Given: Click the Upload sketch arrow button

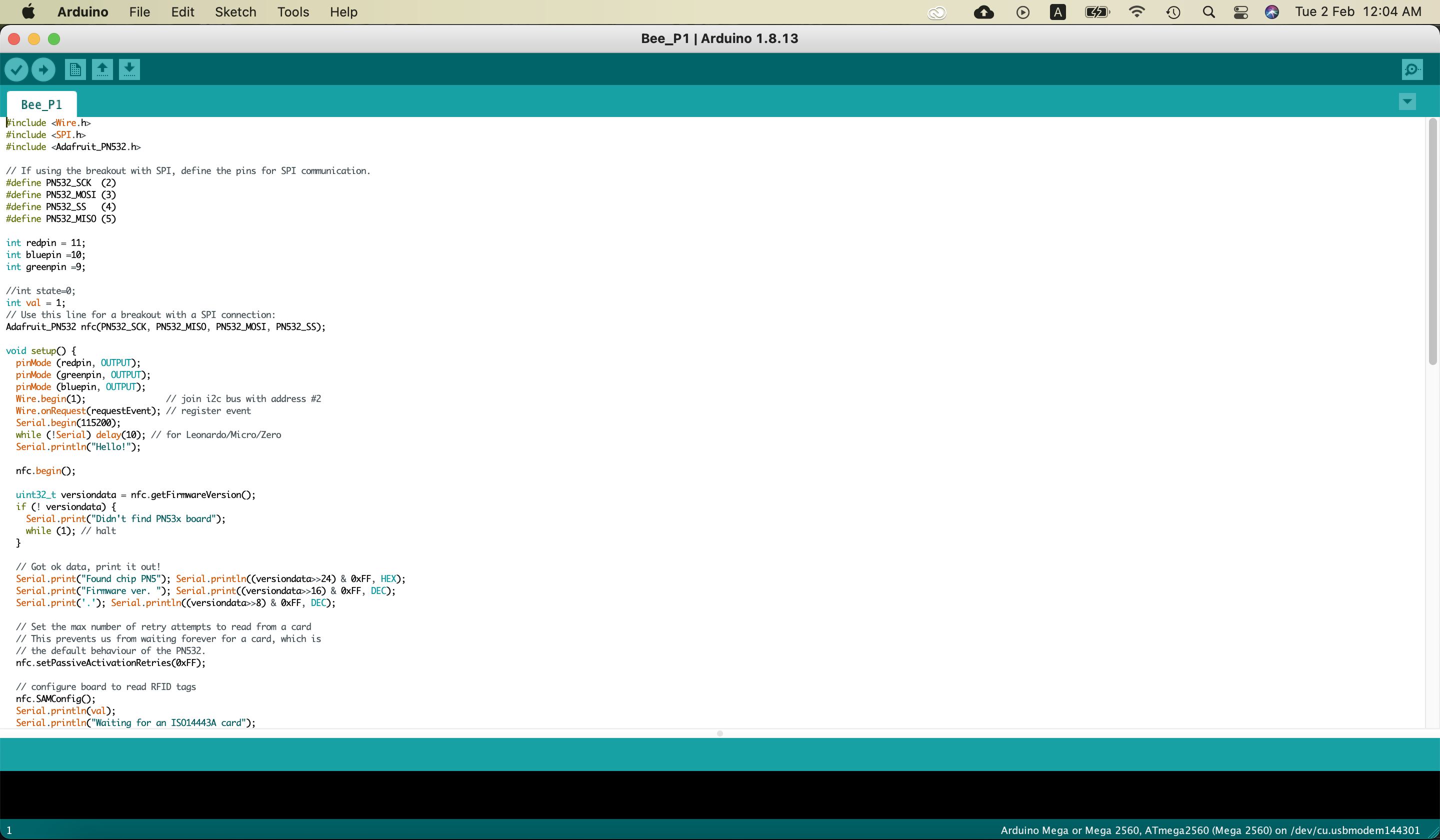Looking at the screenshot, I should (43, 69).
